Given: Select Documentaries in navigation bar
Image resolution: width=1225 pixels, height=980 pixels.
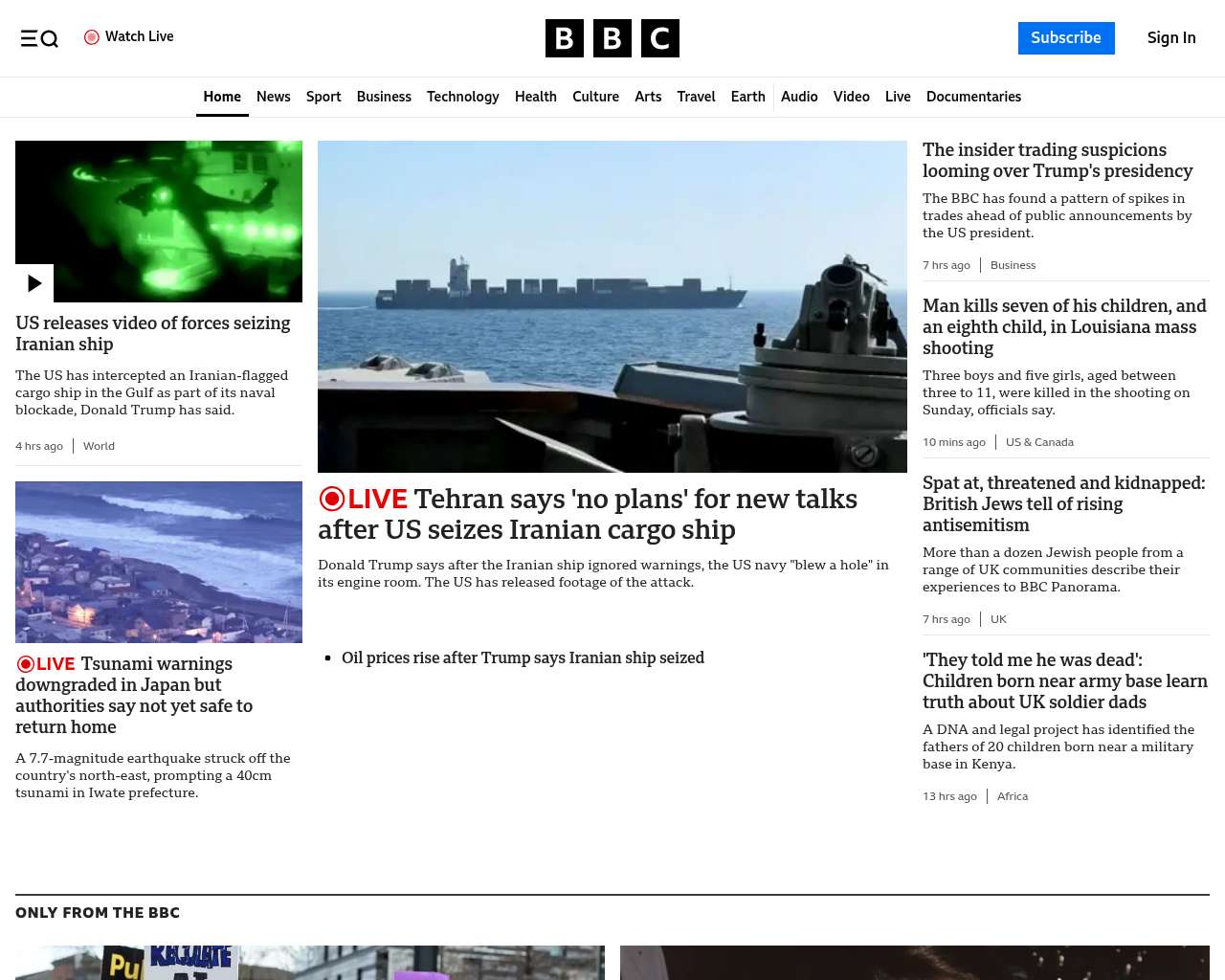Looking at the screenshot, I should (x=973, y=97).
